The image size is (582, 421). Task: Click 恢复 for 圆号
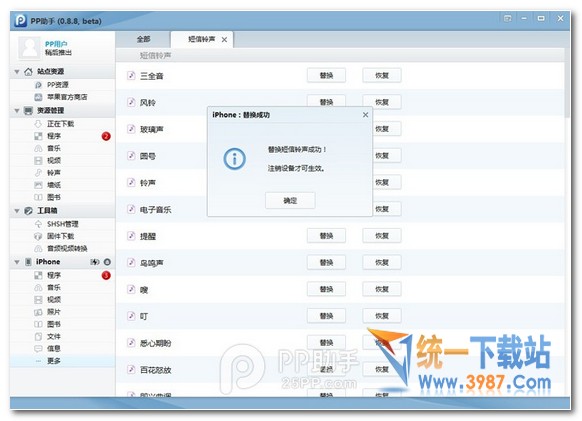click(x=387, y=156)
